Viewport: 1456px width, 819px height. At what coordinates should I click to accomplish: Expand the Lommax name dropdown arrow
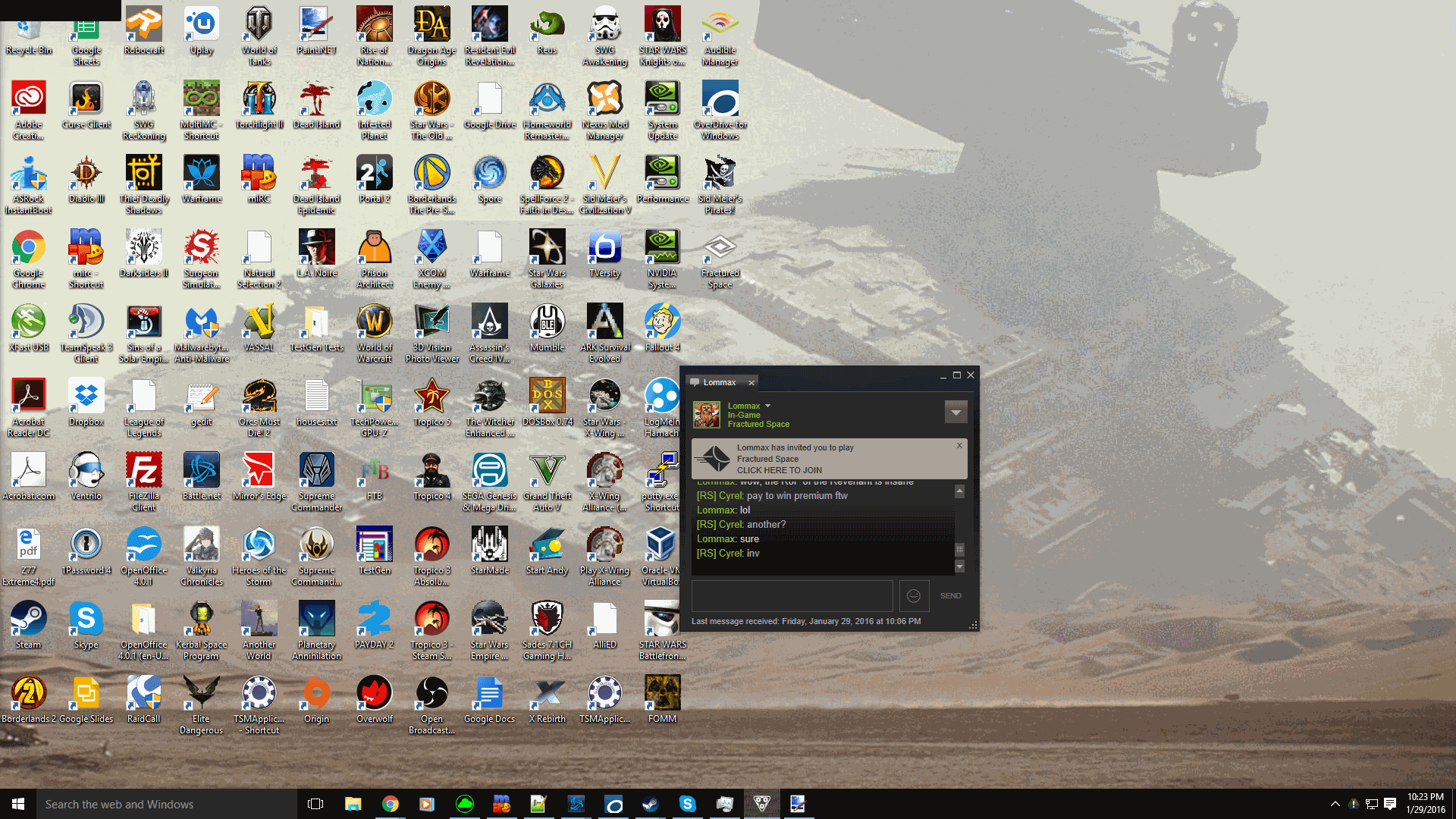(x=767, y=406)
